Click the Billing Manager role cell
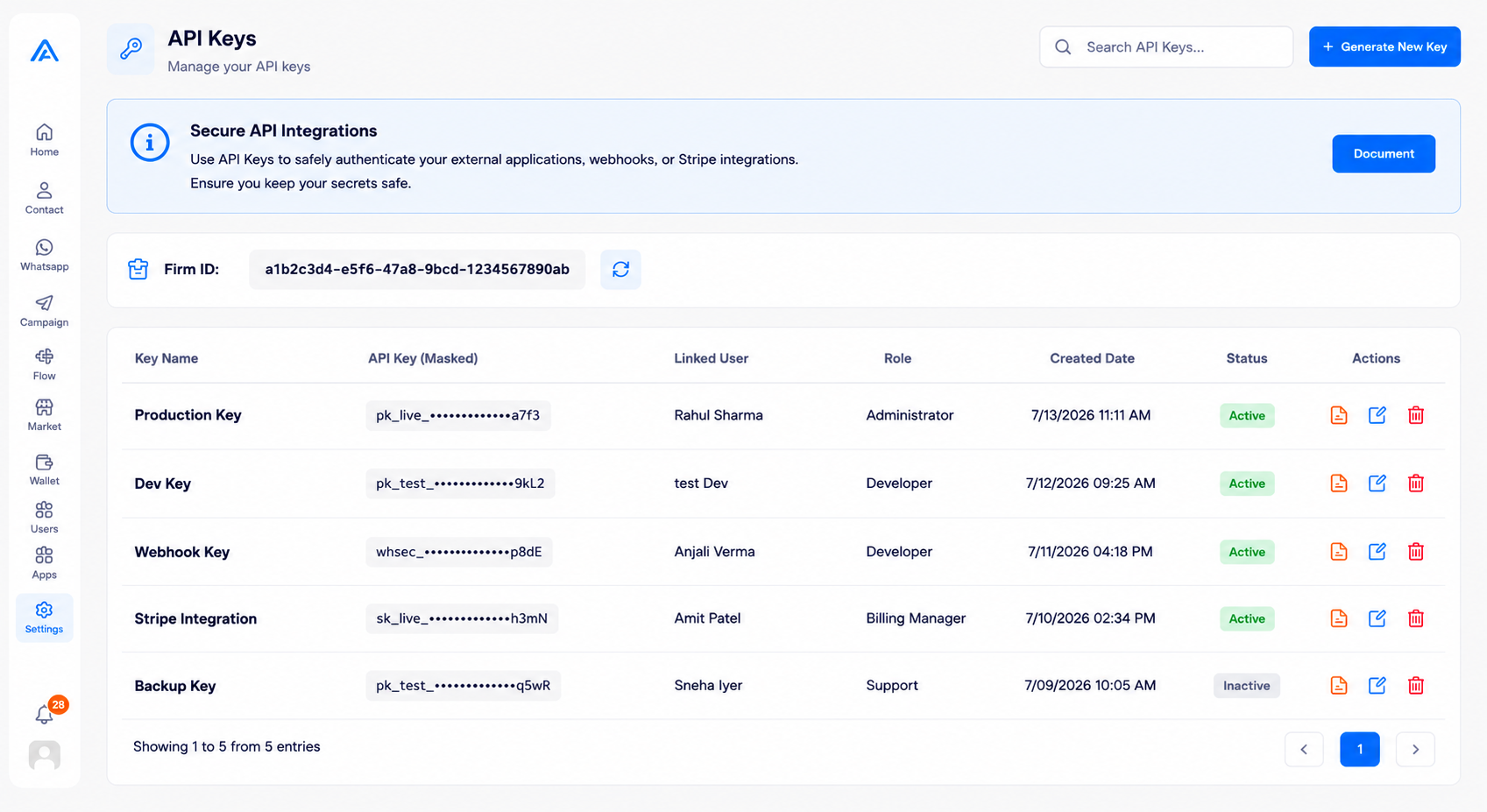 [x=916, y=618]
